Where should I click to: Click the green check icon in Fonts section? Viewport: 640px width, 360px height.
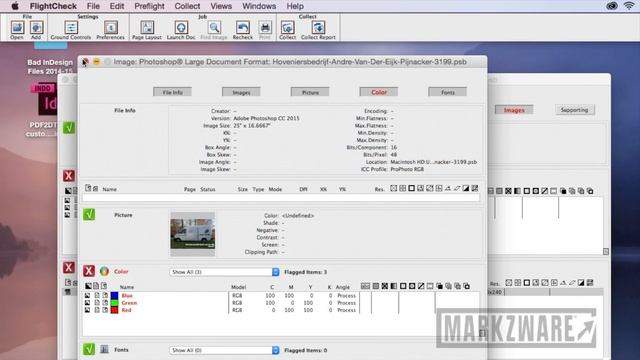pyautogui.click(x=89, y=349)
